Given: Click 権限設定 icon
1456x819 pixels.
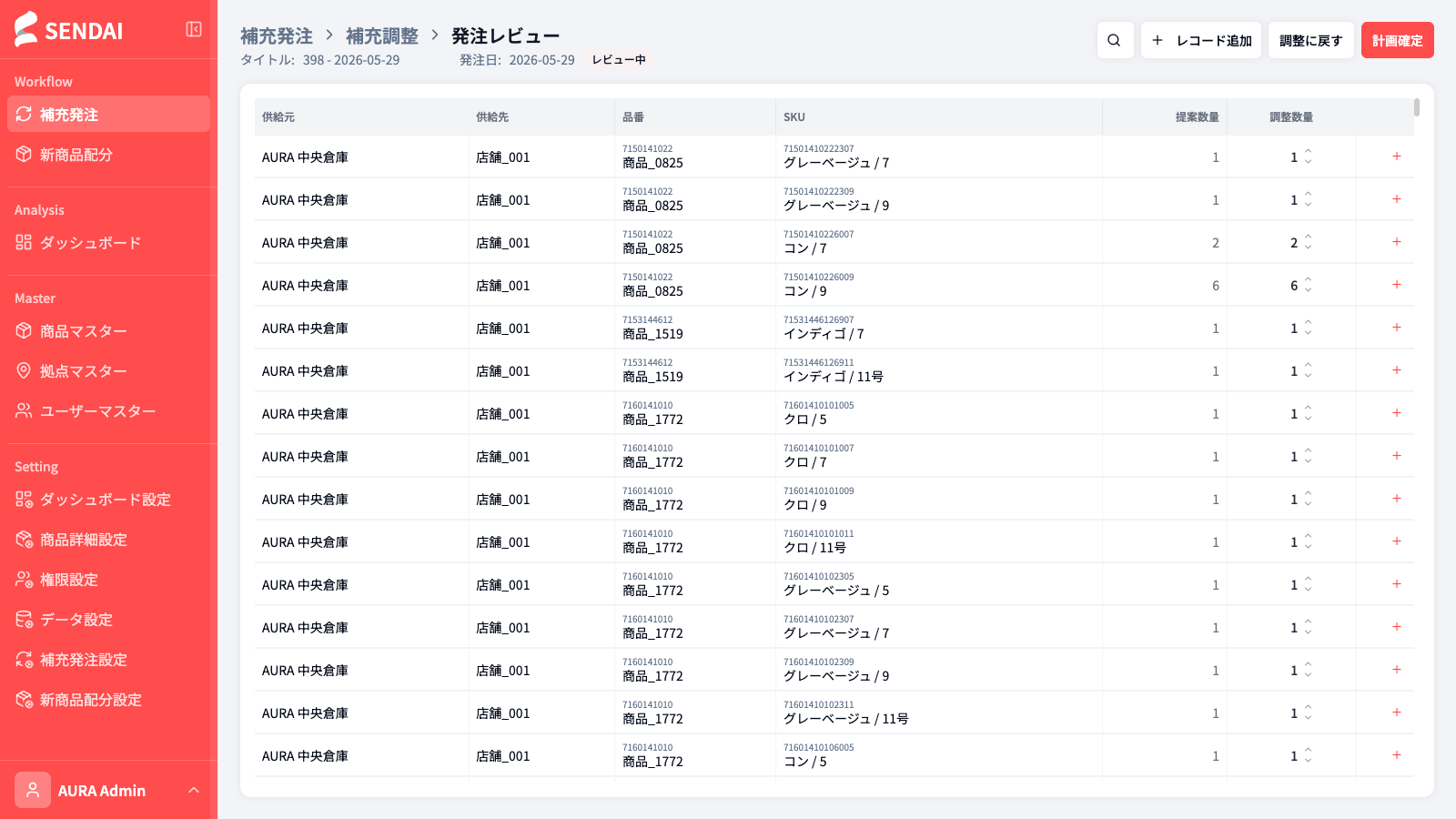Looking at the screenshot, I should (24, 579).
